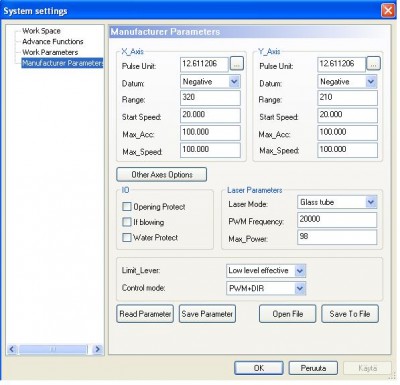
Task: Enable the Water Protect checkbox
Action: [x=127, y=237]
